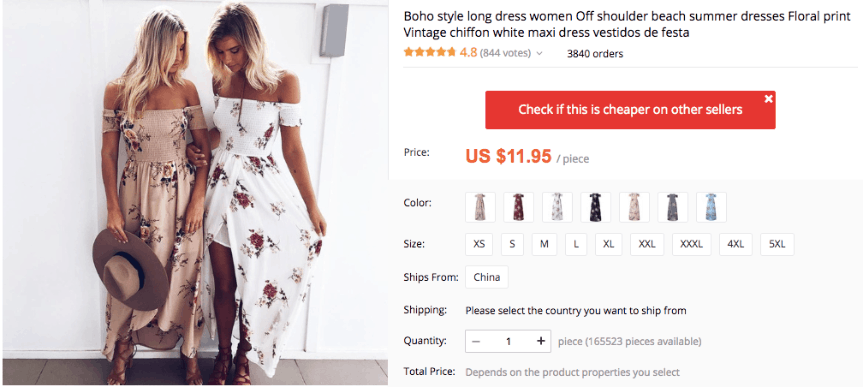Close the red cheaper-sellers banner

[x=768, y=99]
